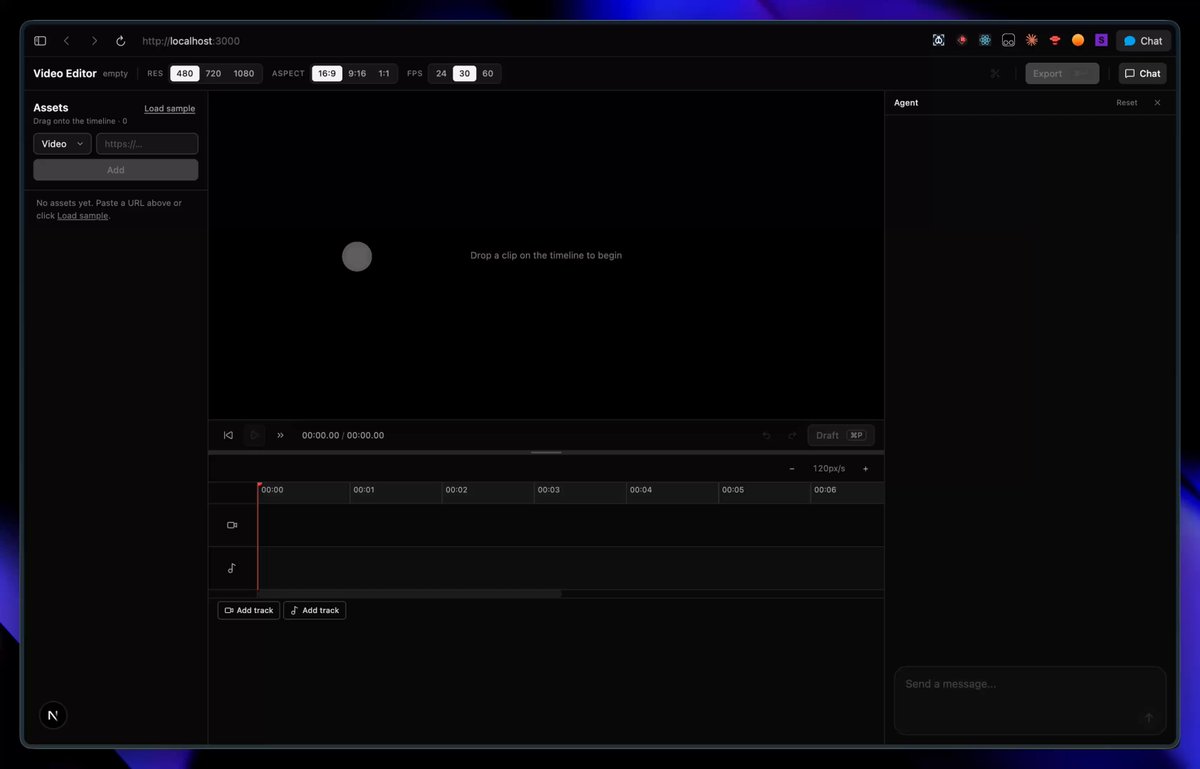Viewport: 1200px width, 769px height.
Task: Click the fast-forward double chevron icon
Action: [281, 435]
